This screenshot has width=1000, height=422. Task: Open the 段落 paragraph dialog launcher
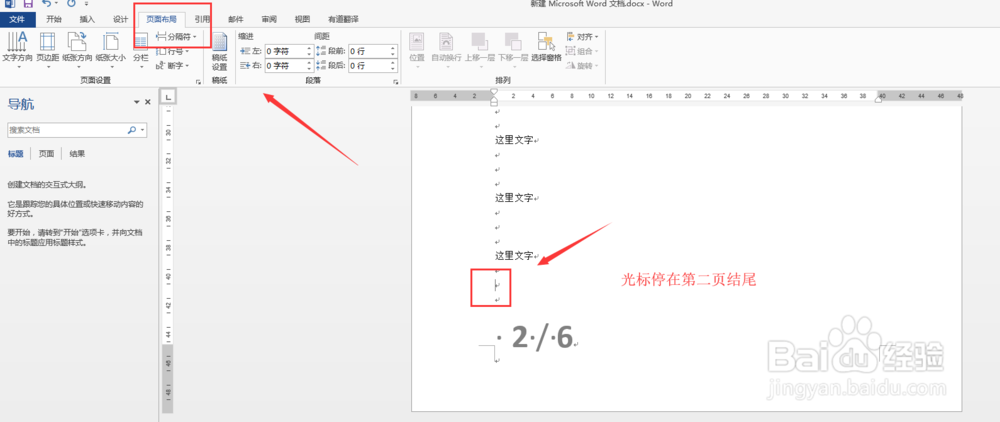395,82
